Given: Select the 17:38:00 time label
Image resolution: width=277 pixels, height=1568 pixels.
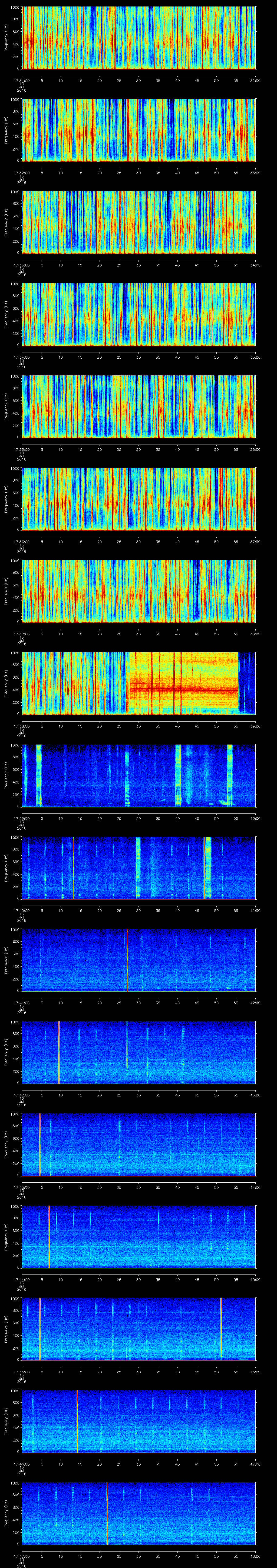Looking at the screenshot, I should (x=22, y=726).
